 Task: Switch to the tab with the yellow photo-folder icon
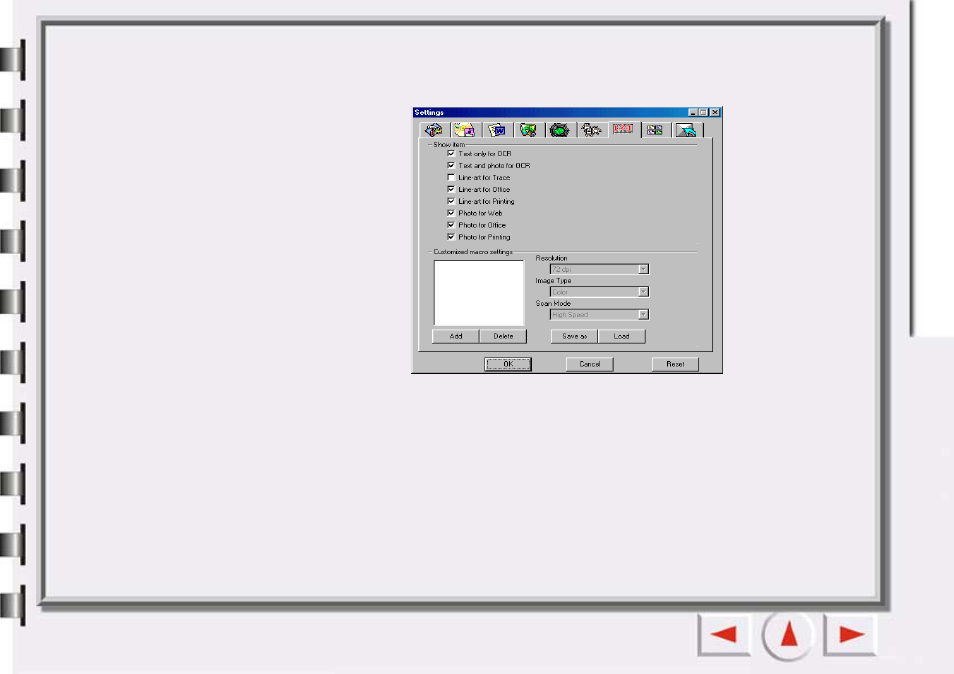click(465, 130)
